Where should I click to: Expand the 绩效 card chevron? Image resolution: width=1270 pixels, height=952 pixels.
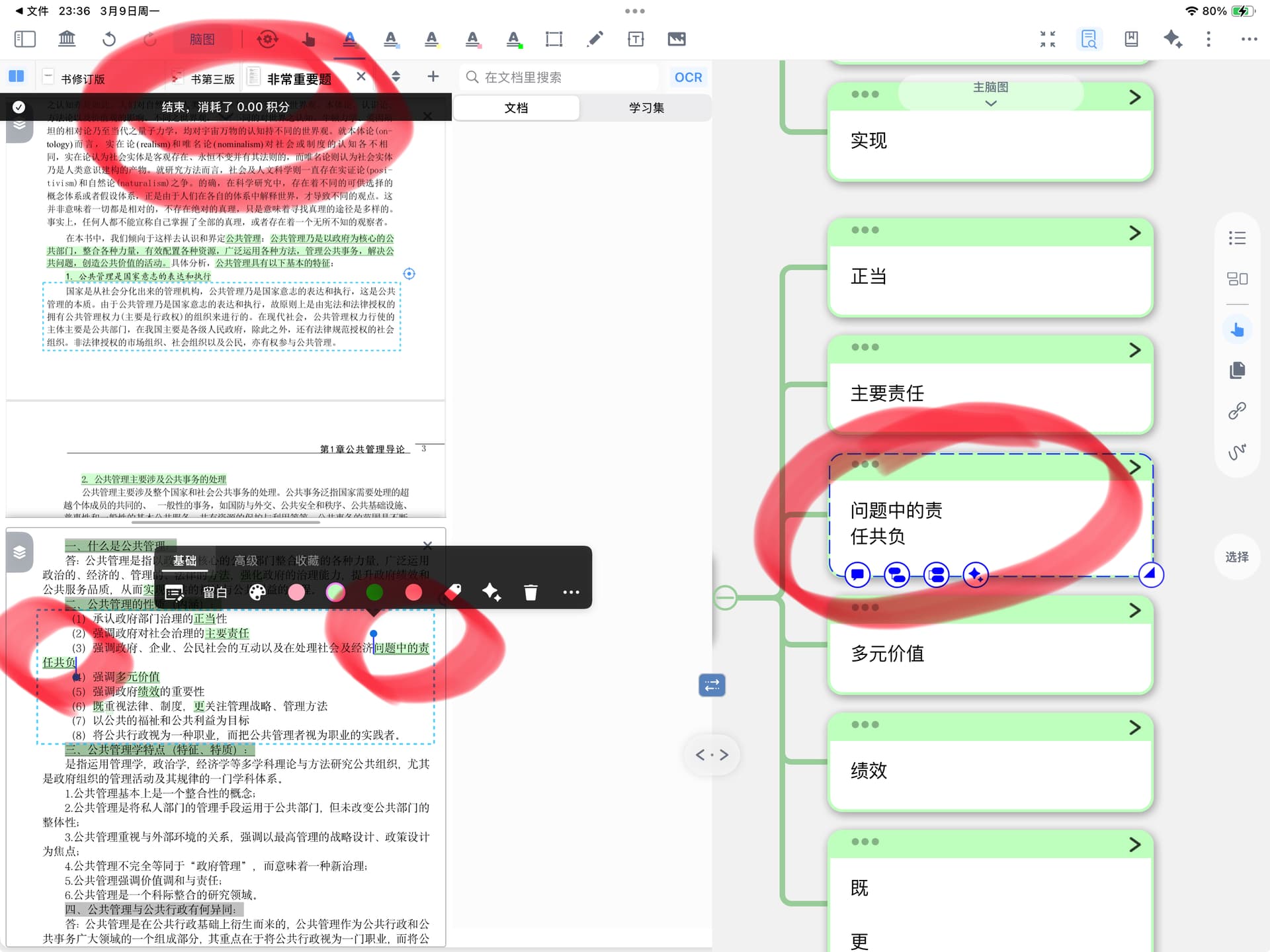pyautogui.click(x=1134, y=727)
